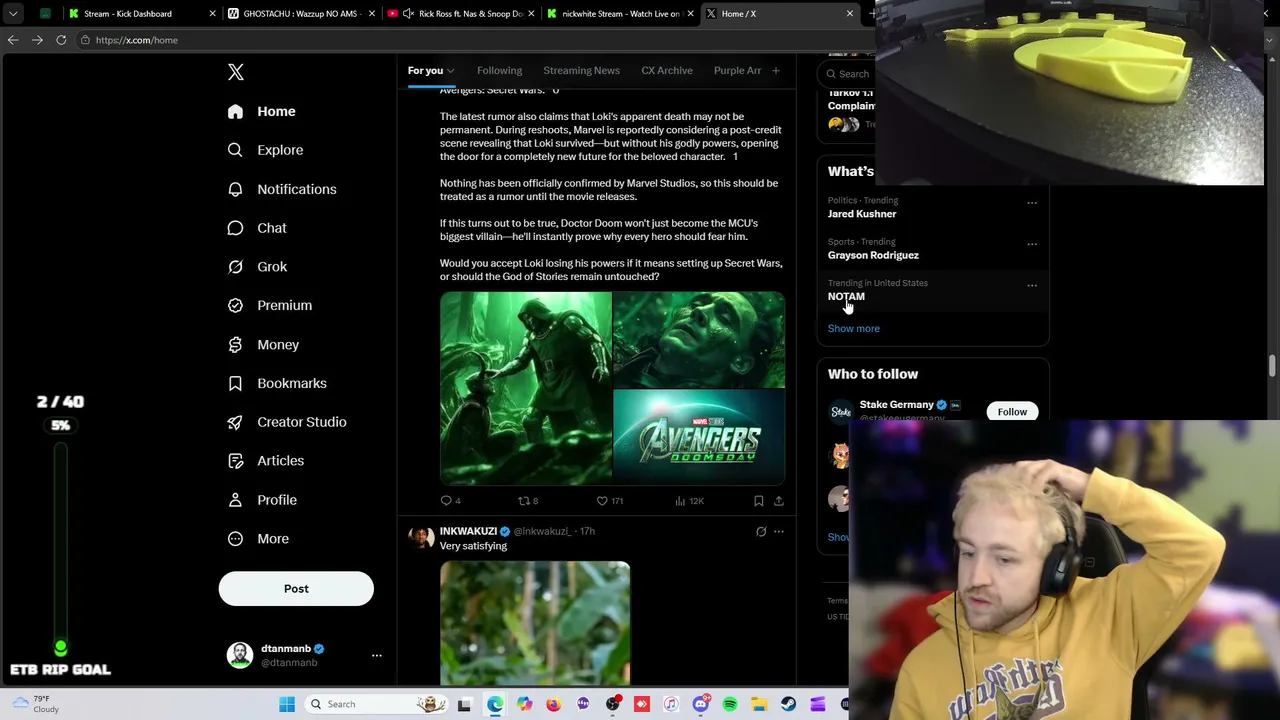This screenshot has width=1280, height=720.
Task: Go to Profile in the sidebar
Action: point(263,500)
